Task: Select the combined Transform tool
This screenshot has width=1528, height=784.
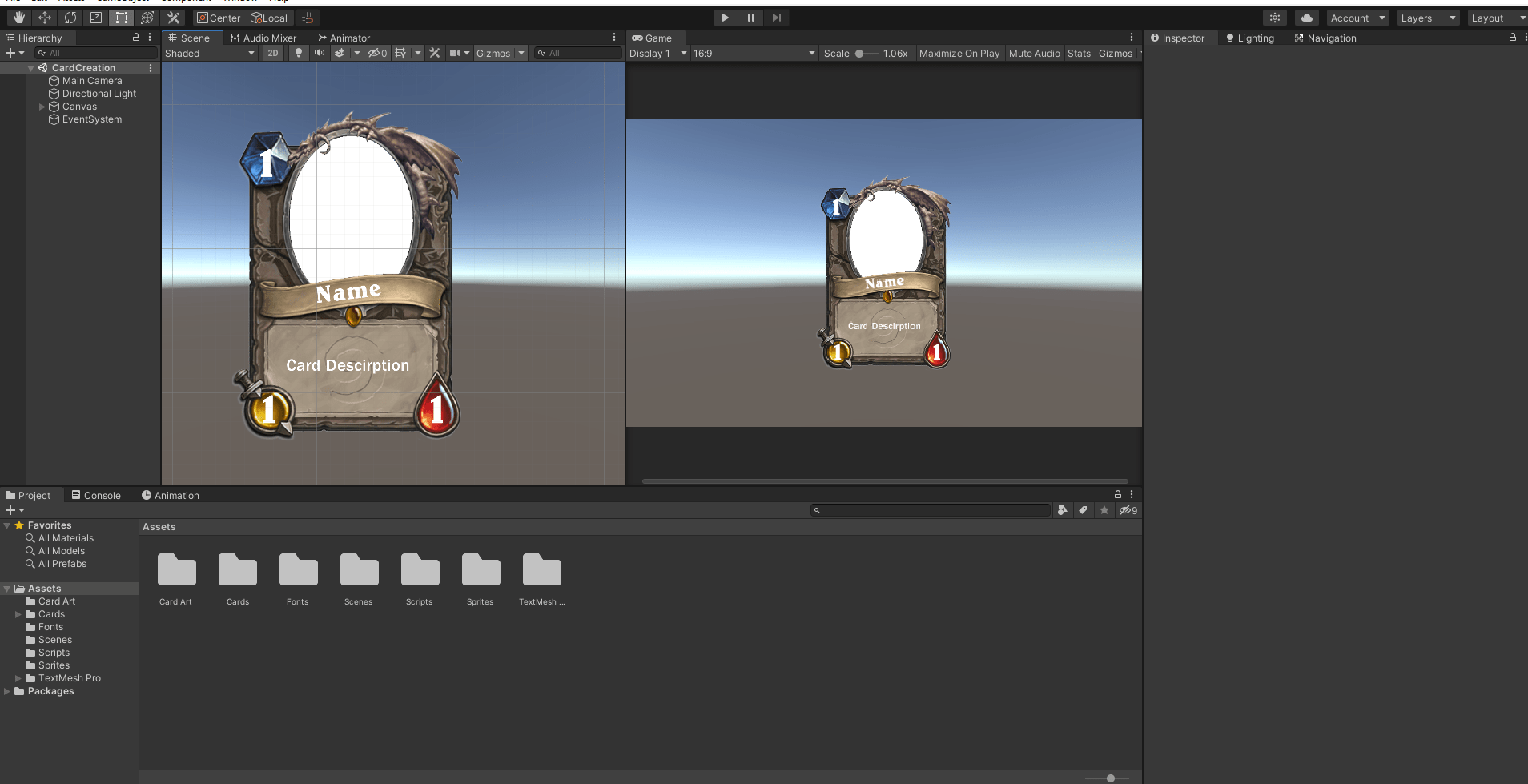Action: coord(147,18)
